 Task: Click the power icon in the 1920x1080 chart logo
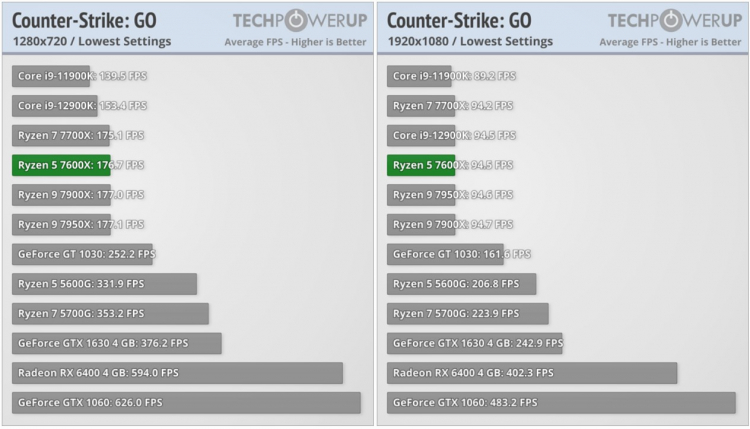pos(682,20)
